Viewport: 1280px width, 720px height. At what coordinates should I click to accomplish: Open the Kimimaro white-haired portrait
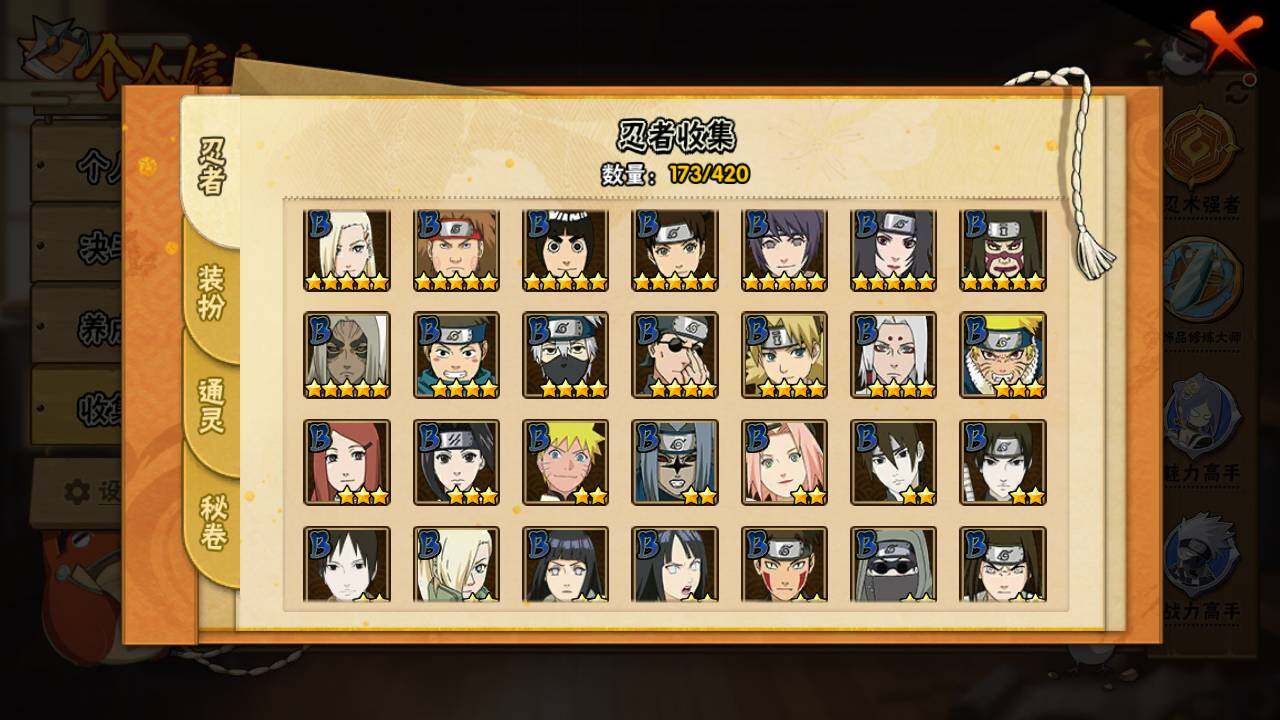point(894,355)
